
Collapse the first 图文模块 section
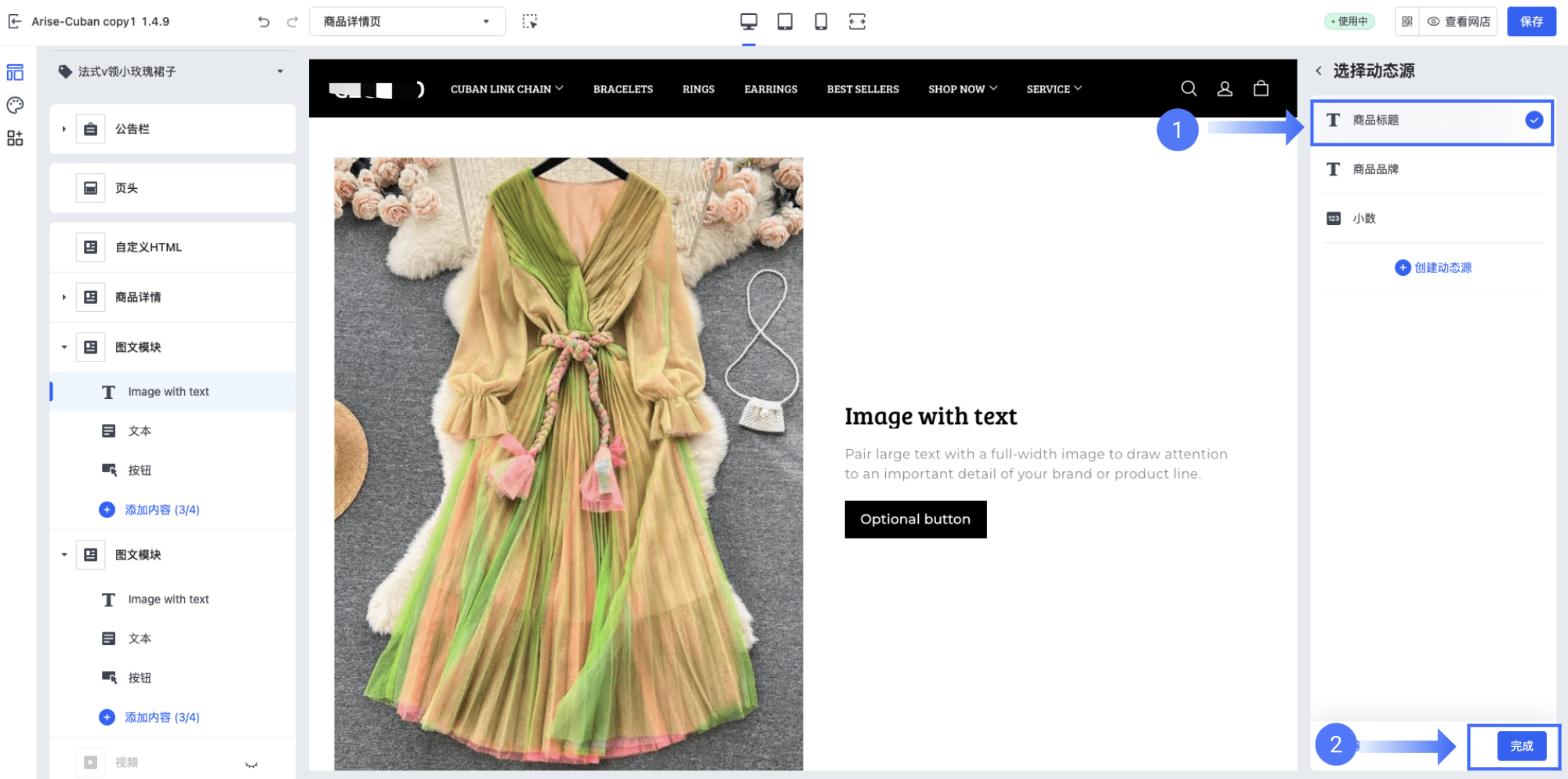[64, 347]
